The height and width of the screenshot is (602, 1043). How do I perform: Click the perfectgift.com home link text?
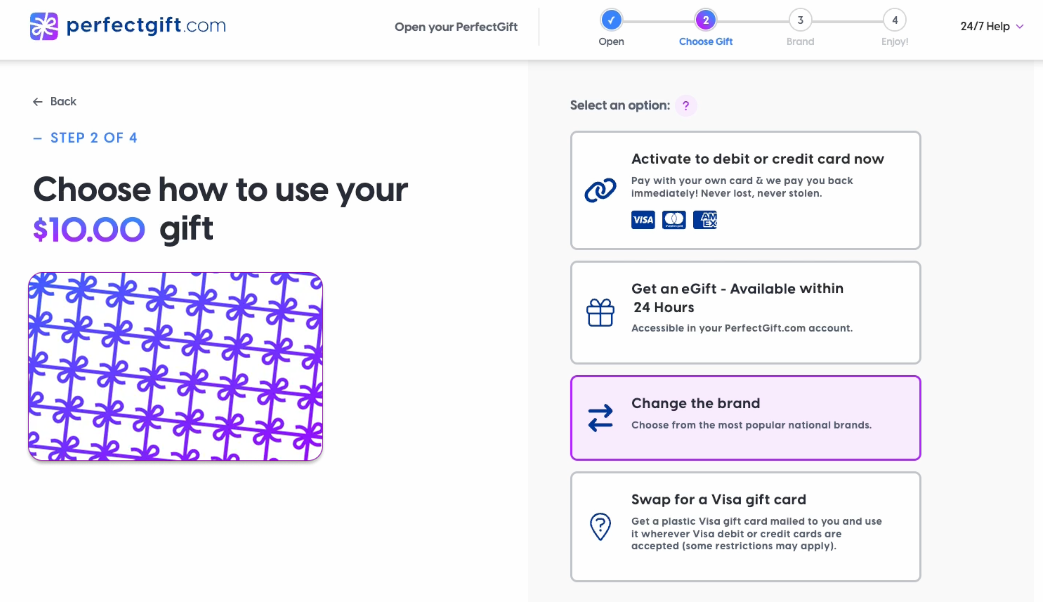pyautogui.click(x=146, y=26)
